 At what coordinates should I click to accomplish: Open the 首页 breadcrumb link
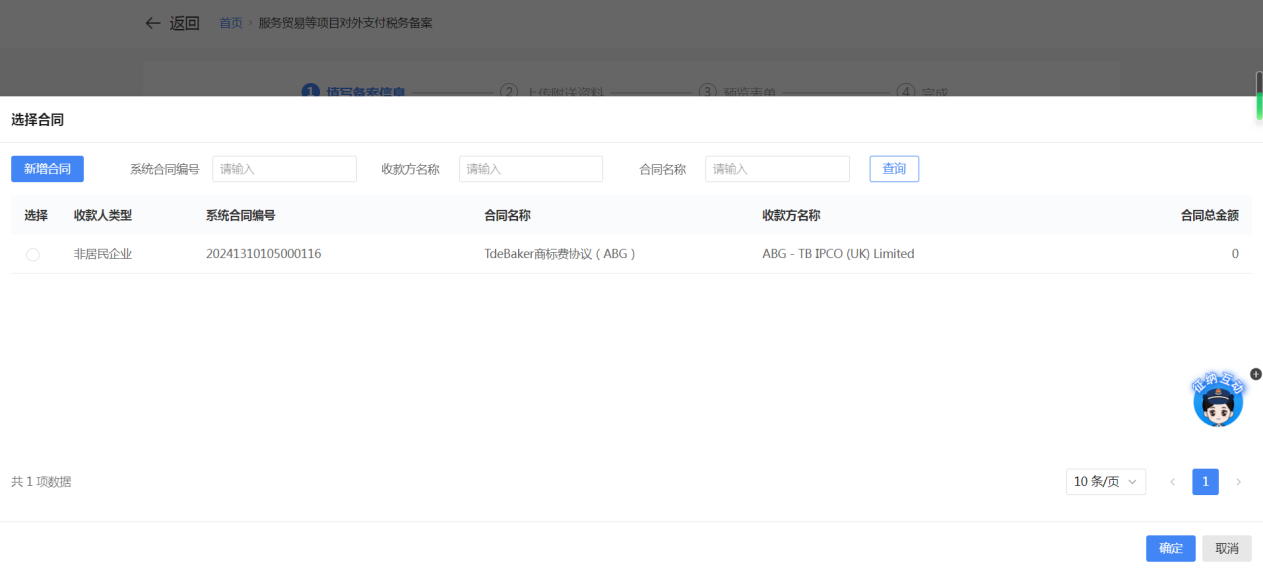click(x=230, y=23)
